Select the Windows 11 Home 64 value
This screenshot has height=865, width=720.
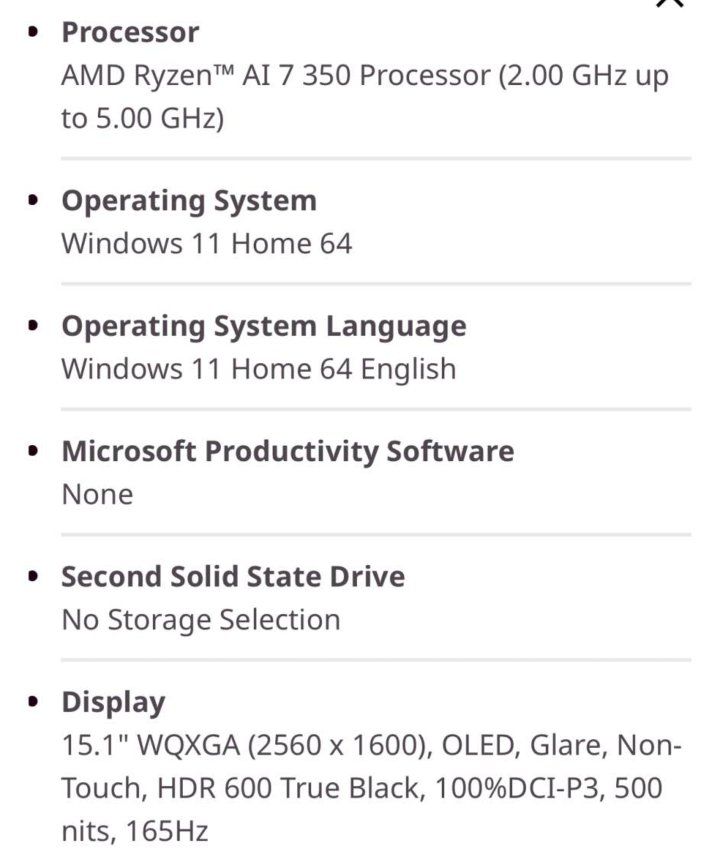tap(206, 244)
